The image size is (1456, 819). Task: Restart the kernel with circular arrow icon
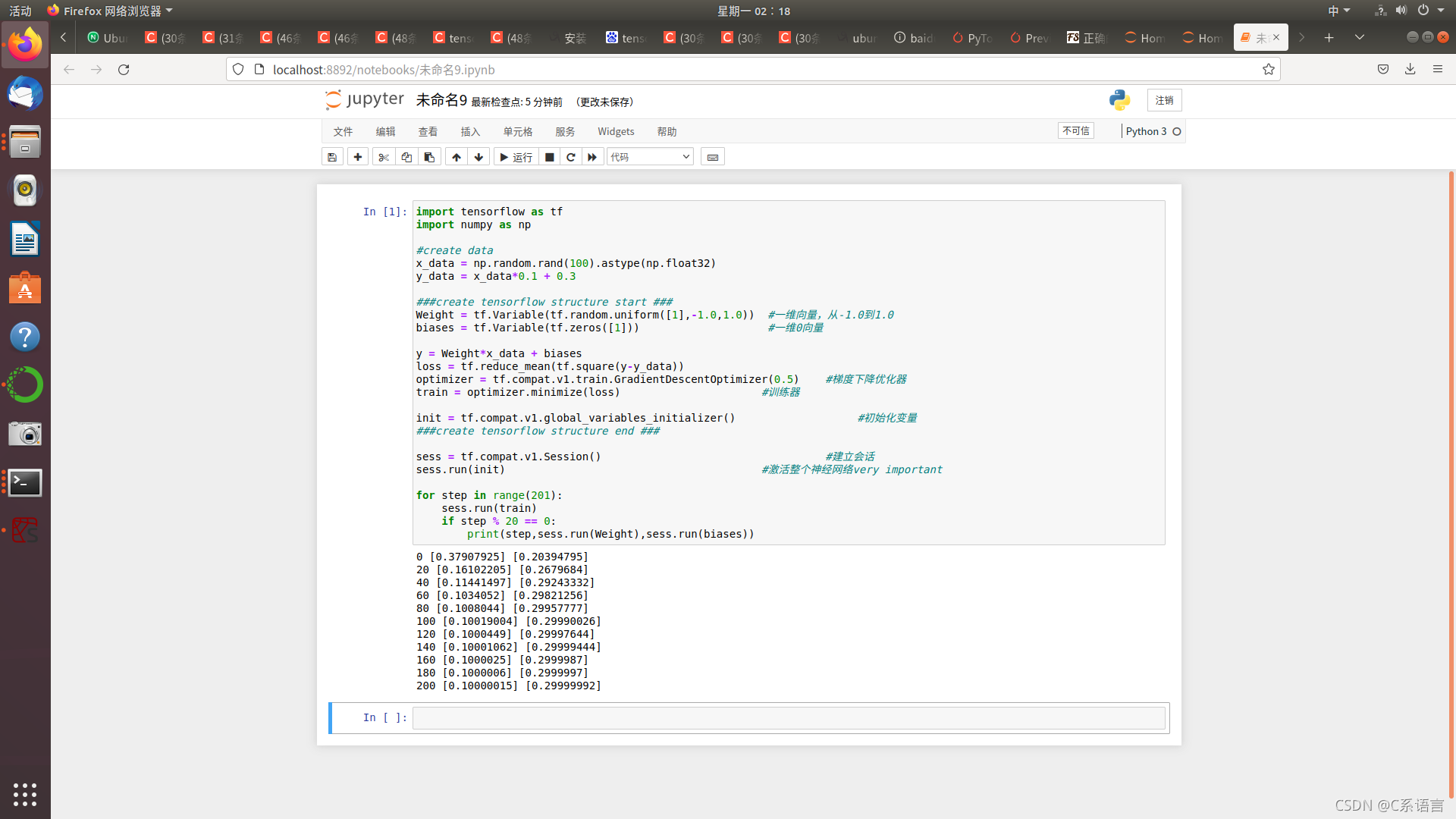pyautogui.click(x=571, y=157)
